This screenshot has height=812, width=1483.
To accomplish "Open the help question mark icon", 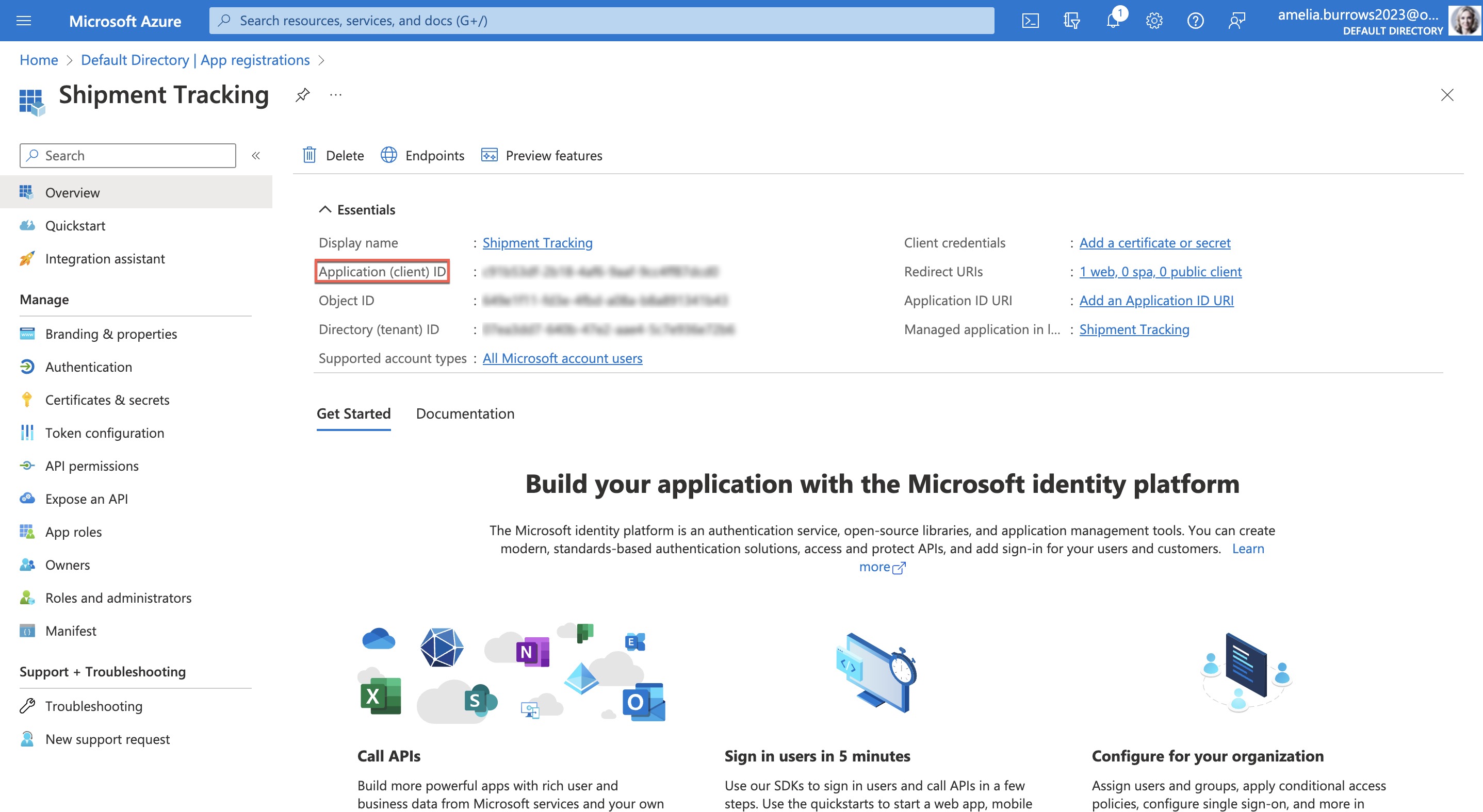I will pos(1195,20).
